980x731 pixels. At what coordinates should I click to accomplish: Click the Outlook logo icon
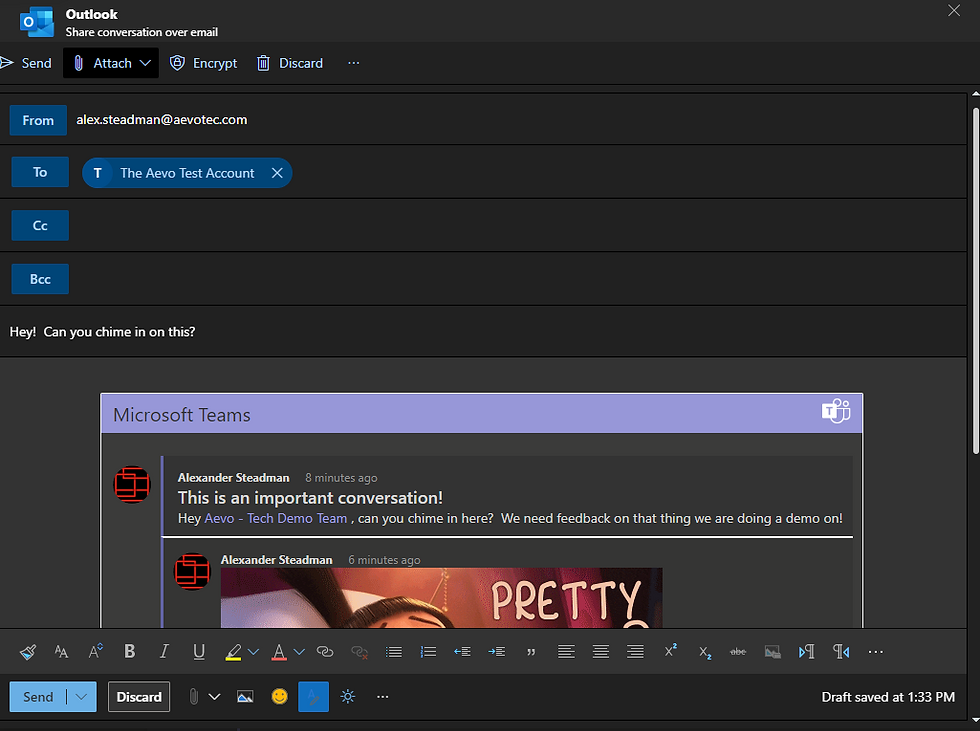(37, 22)
